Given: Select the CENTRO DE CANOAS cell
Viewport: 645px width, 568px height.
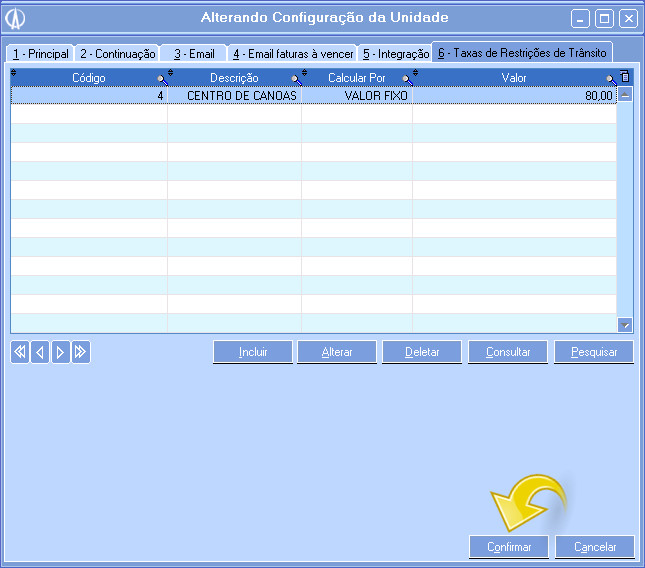Looking at the screenshot, I should [x=234, y=95].
